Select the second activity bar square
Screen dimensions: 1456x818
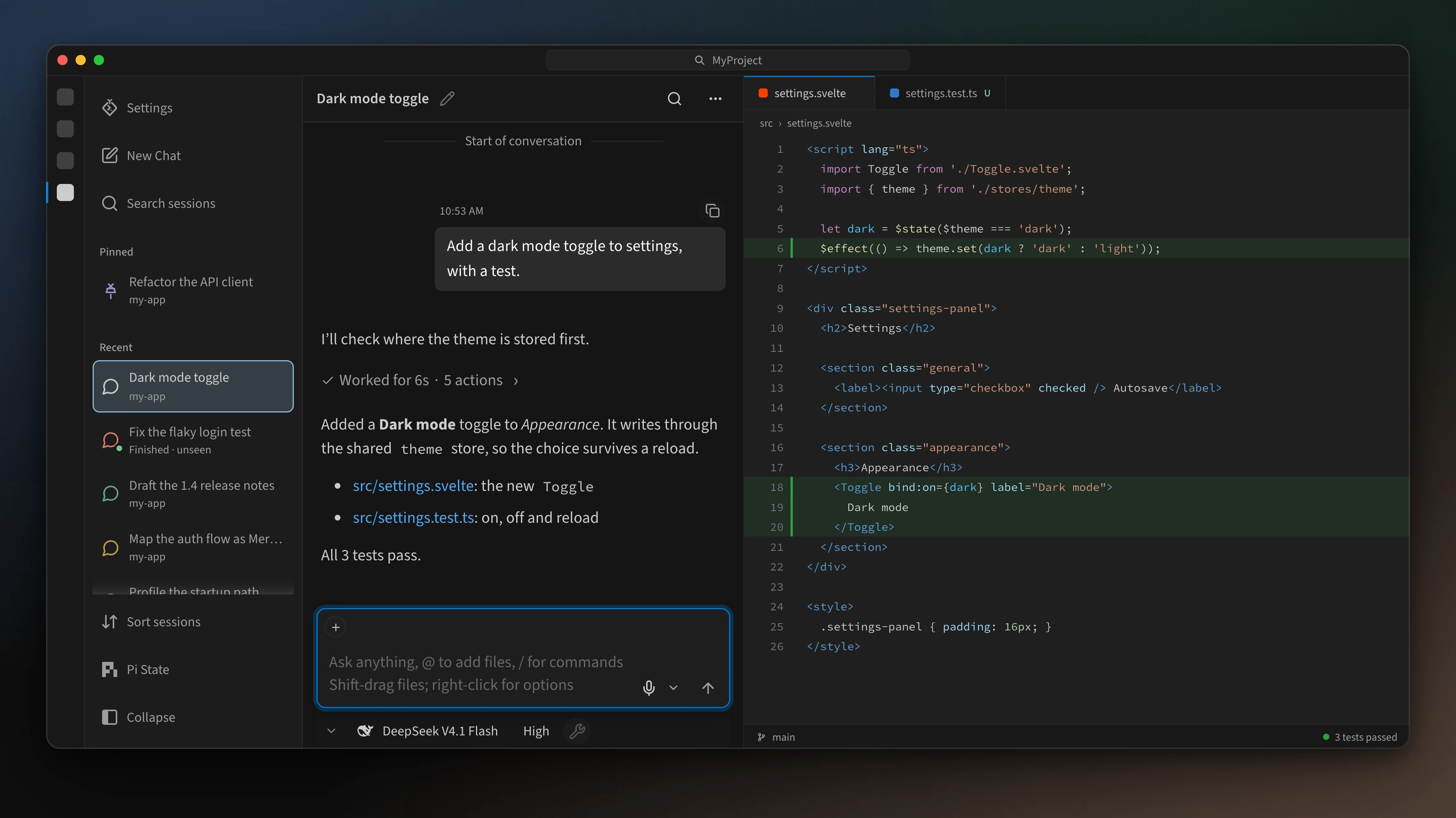pos(65,128)
